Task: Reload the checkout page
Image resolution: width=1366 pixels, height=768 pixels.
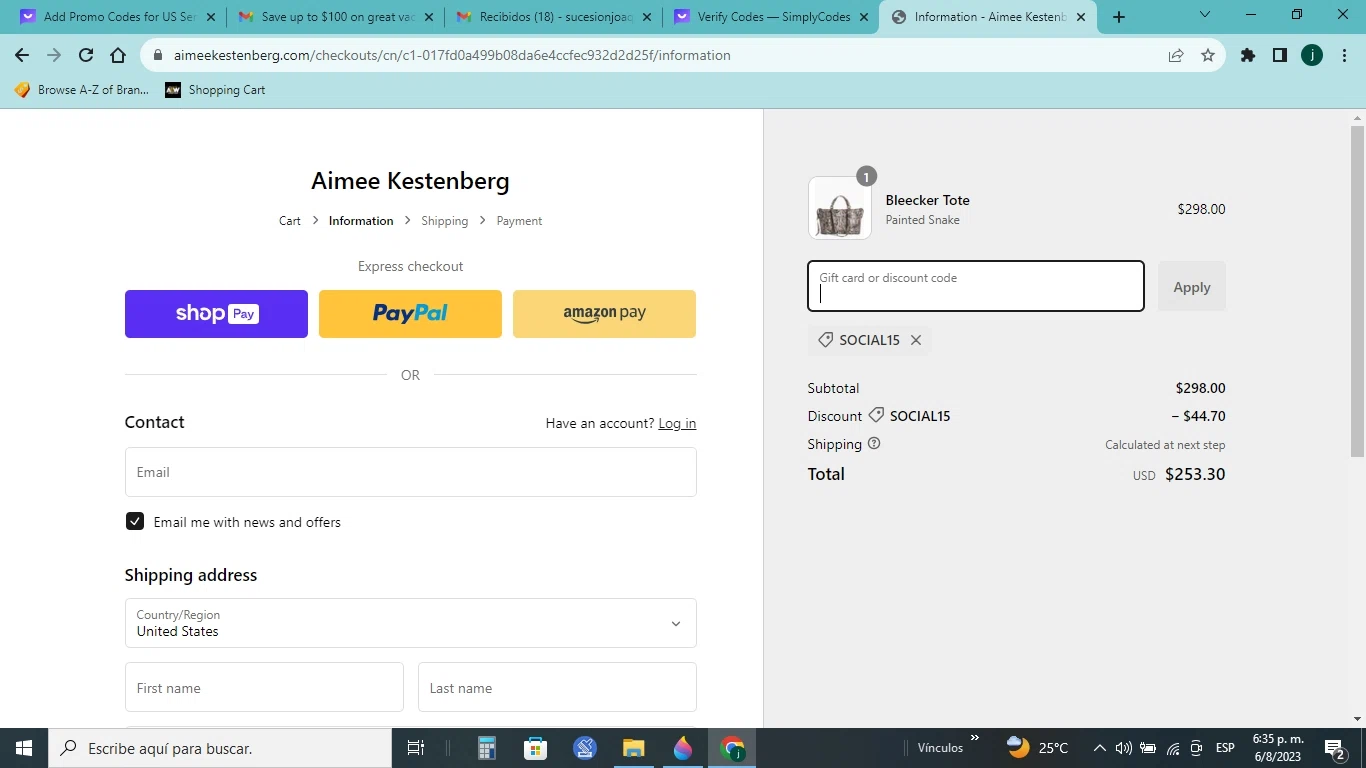Action: [x=86, y=56]
